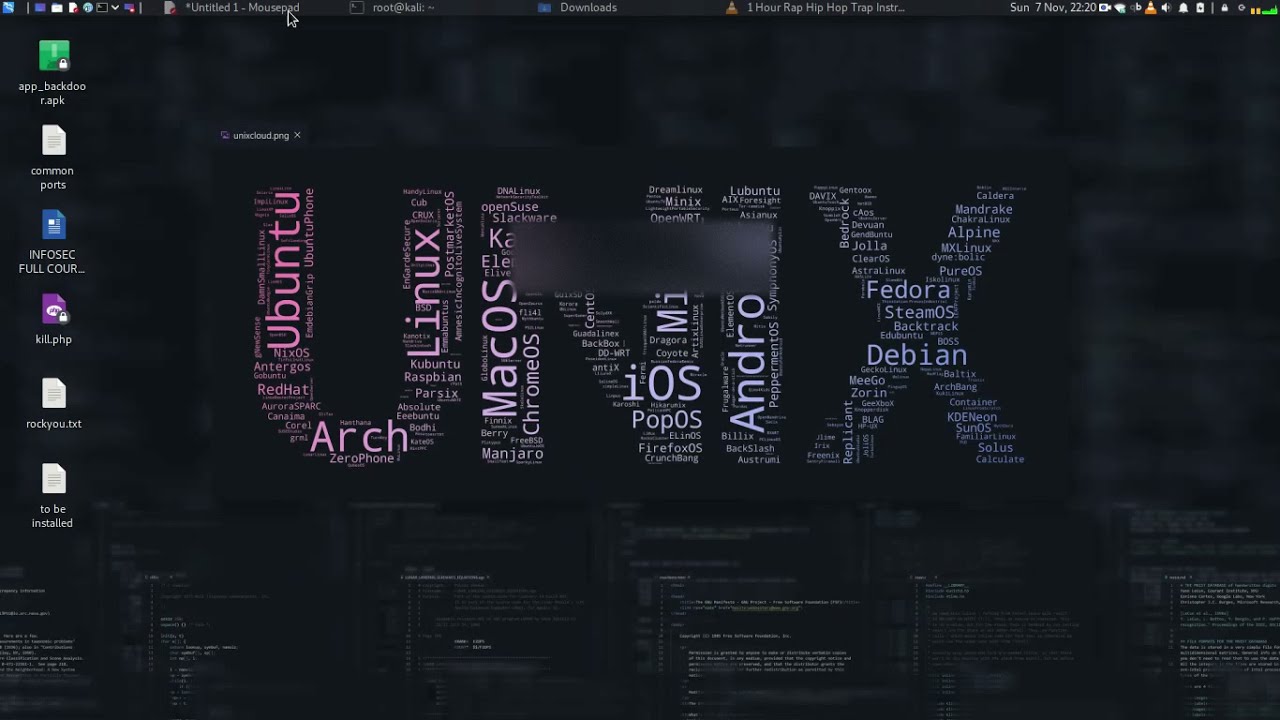The height and width of the screenshot is (720, 1280).
Task: Click the workspace switcher in the panel
Action: [x=130, y=7]
